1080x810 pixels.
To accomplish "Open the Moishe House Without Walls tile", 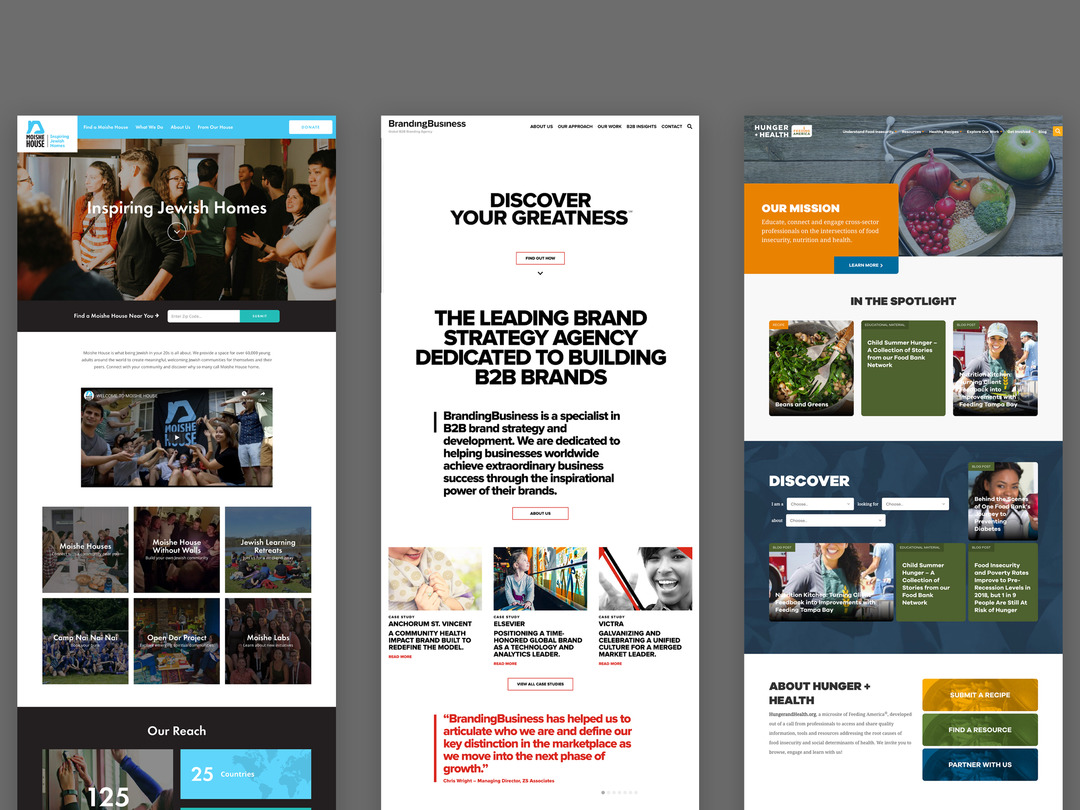I will tap(177, 550).
